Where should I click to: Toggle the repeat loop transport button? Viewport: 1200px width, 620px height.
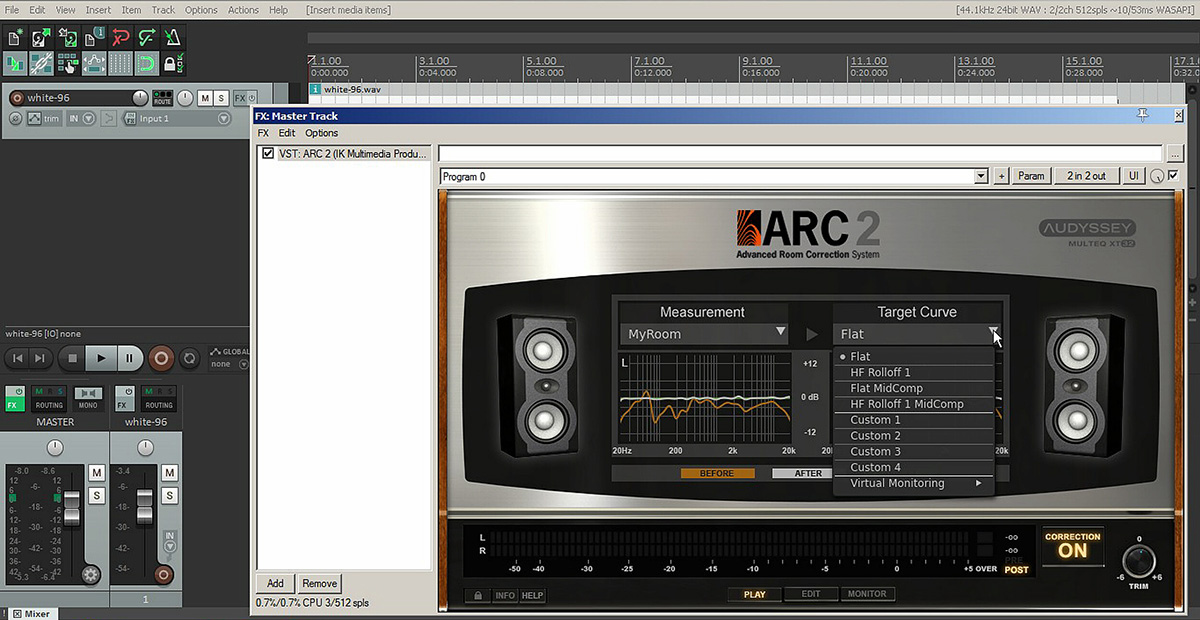(x=189, y=358)
